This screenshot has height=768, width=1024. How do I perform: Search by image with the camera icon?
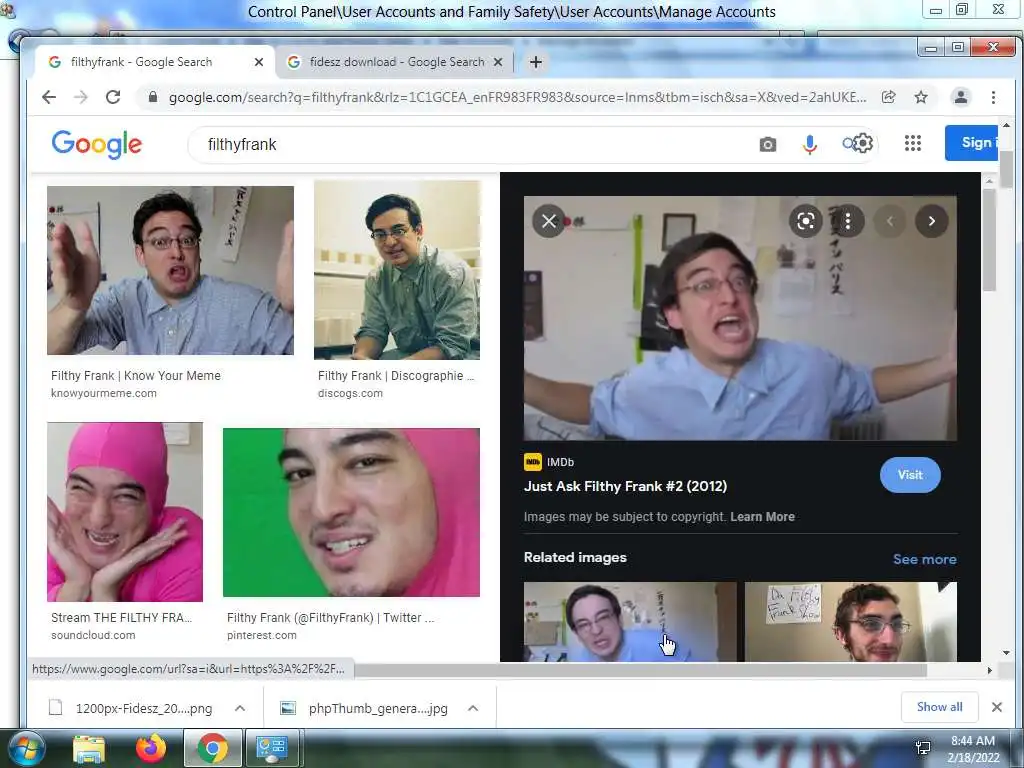point(768,144)
